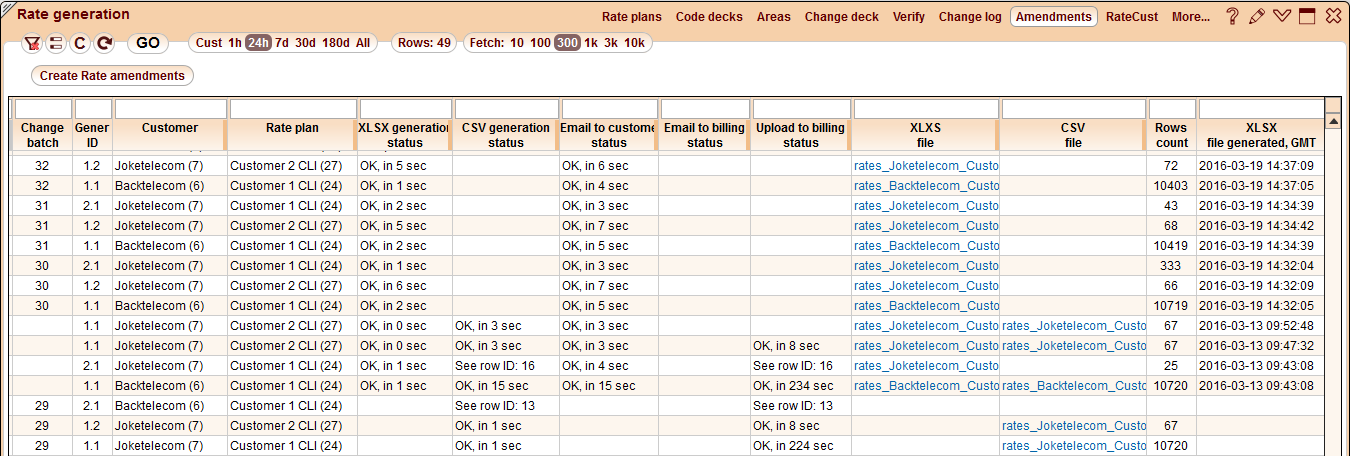Click the Change batch filter field
Screen dimensions: 1350x456
click(x=43, y=109)
